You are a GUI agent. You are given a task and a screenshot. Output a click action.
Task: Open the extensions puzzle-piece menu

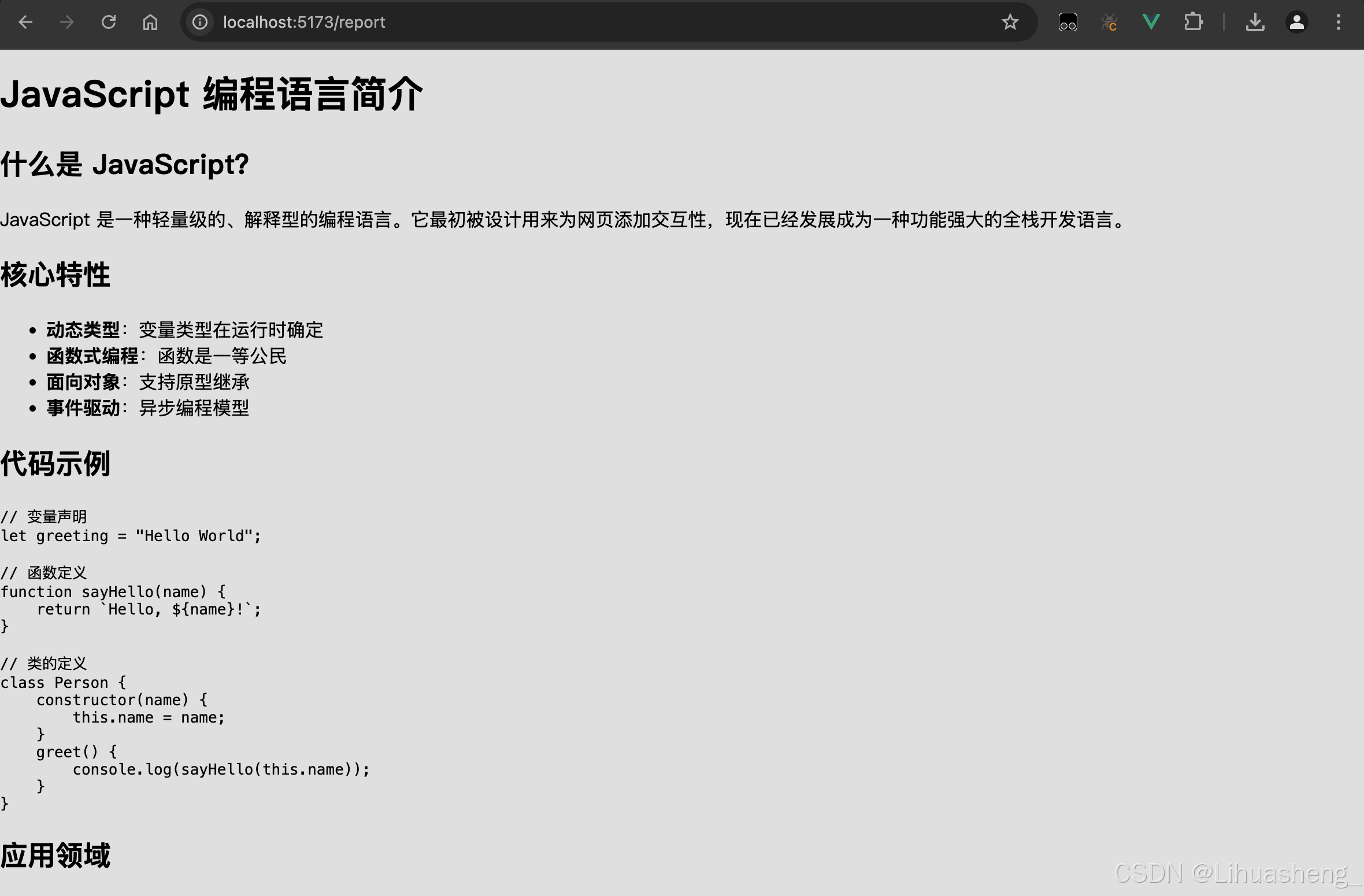point(1193,22)
